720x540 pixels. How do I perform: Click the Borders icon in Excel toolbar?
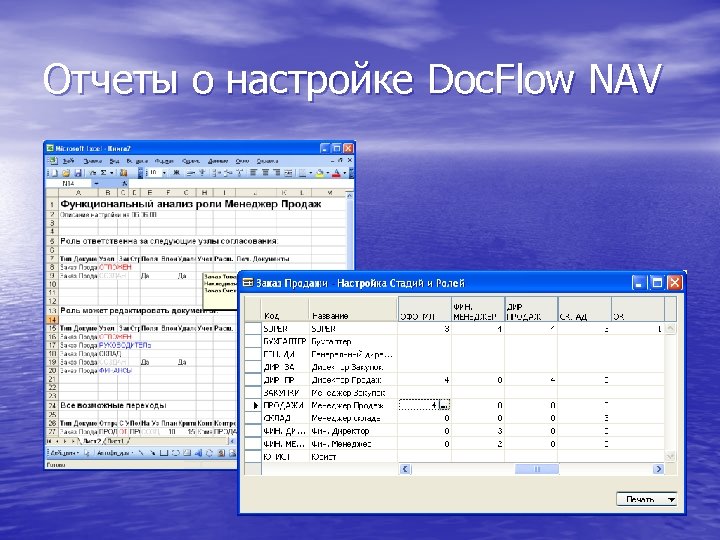coord(303,173)
